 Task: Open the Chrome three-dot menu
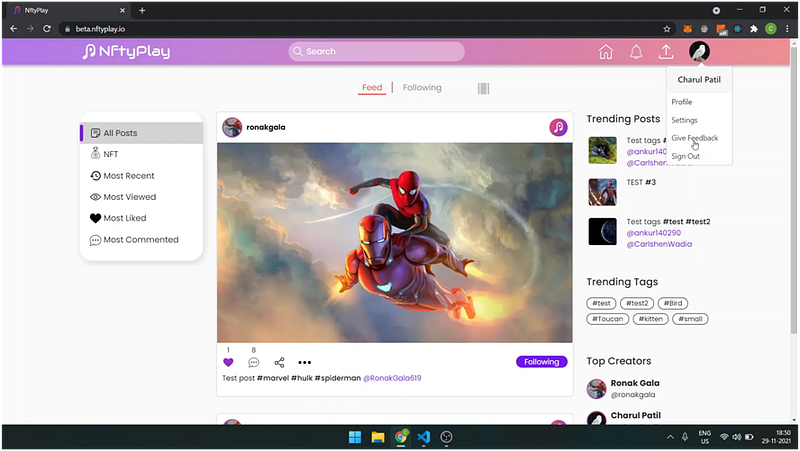(x=787, y=29)
